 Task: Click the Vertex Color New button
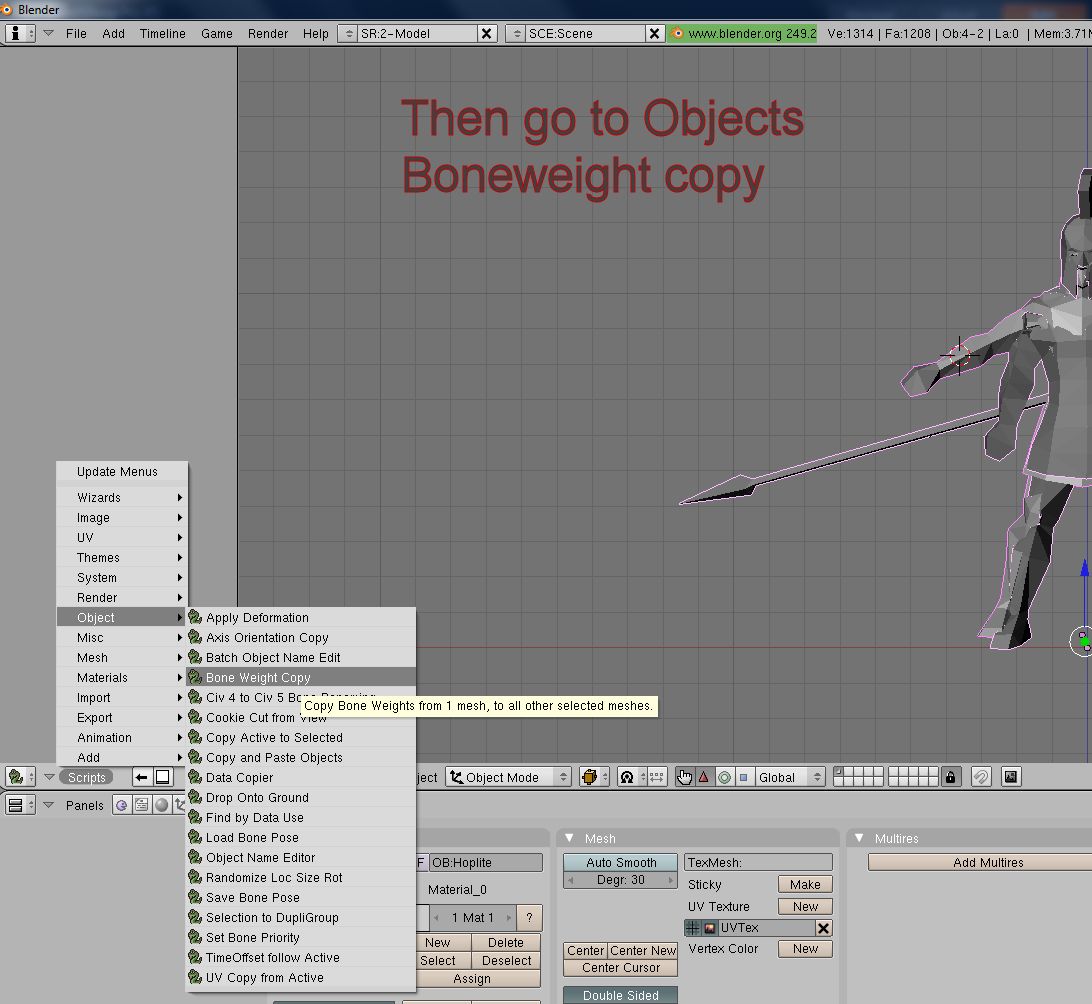tap(805, 949)
